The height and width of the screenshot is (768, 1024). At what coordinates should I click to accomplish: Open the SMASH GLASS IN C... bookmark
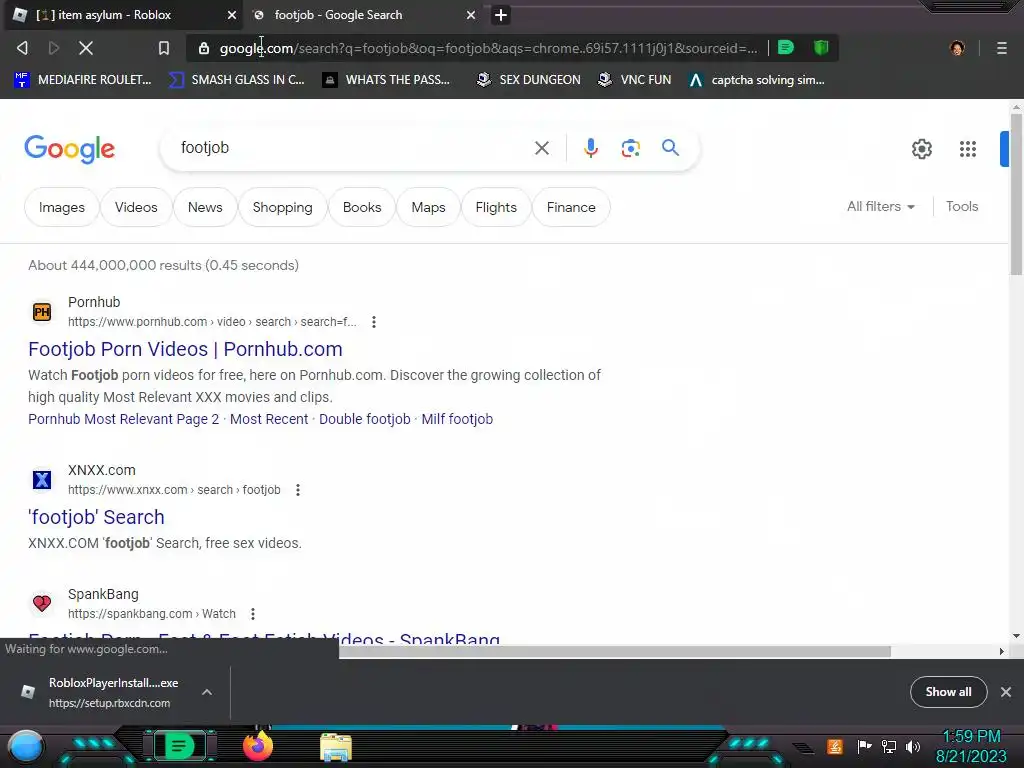click(x=236, y=80)
